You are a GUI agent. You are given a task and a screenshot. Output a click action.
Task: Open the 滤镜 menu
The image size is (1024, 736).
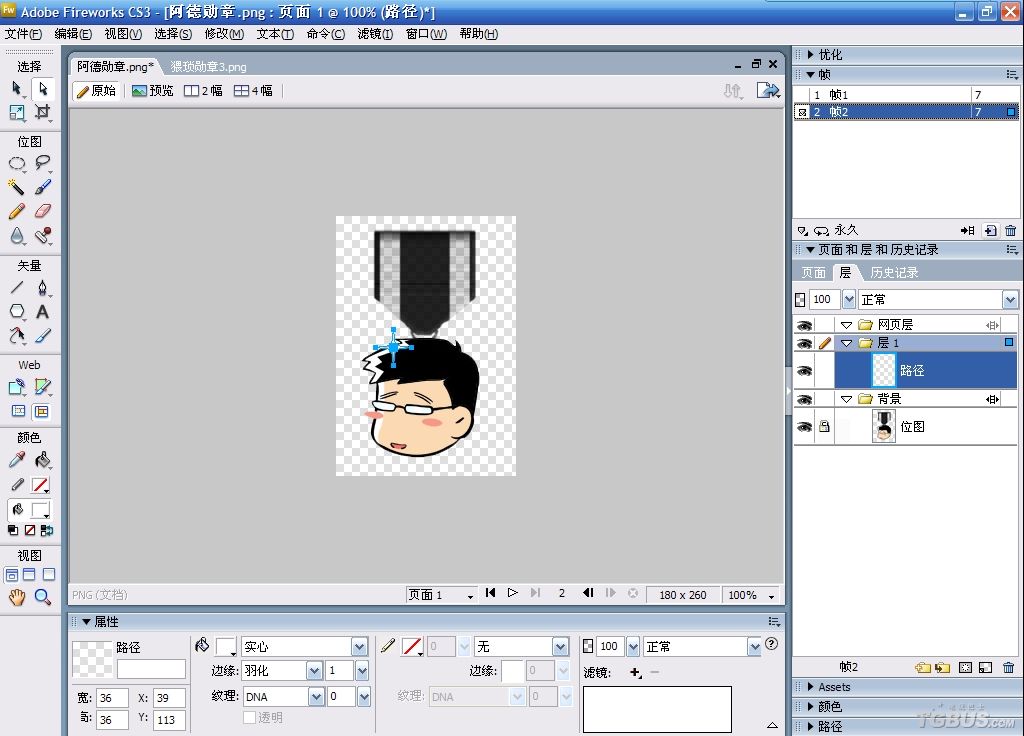click(375, 34)
